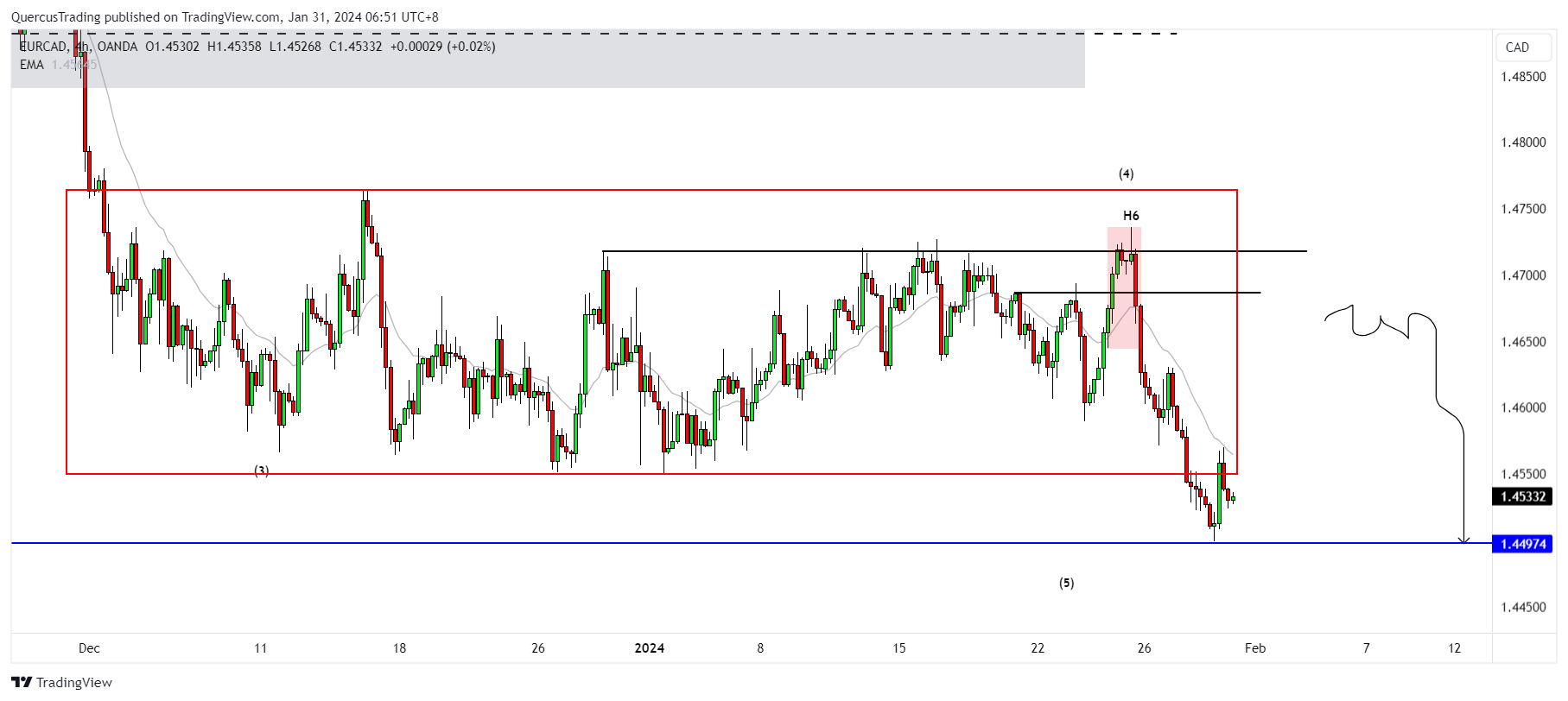
Task: Click the CAD currency label
Action: [1516, 47]
